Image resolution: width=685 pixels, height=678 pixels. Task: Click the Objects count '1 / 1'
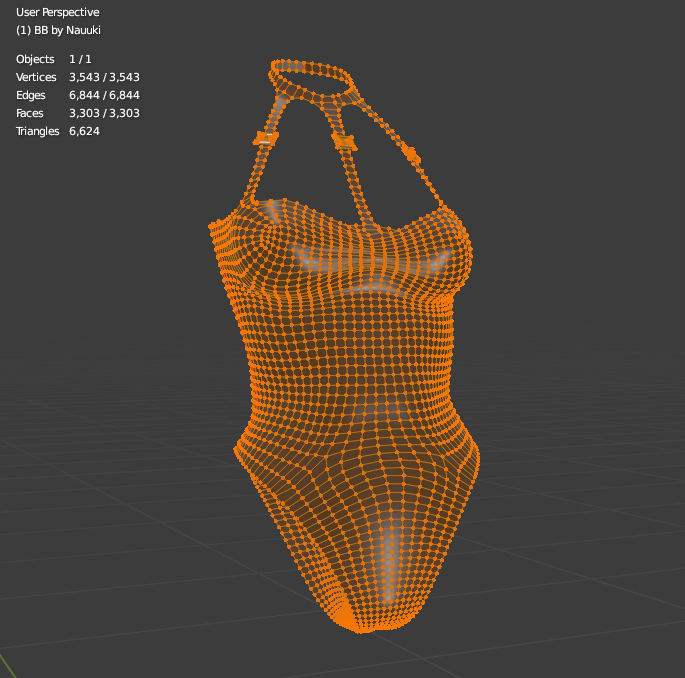(80, 59)
